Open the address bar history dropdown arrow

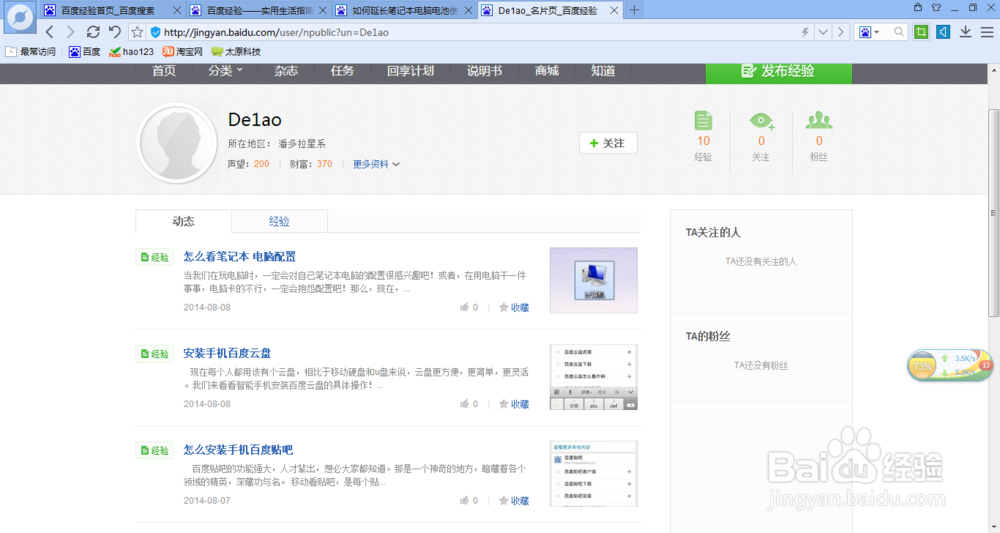point(823,32)
